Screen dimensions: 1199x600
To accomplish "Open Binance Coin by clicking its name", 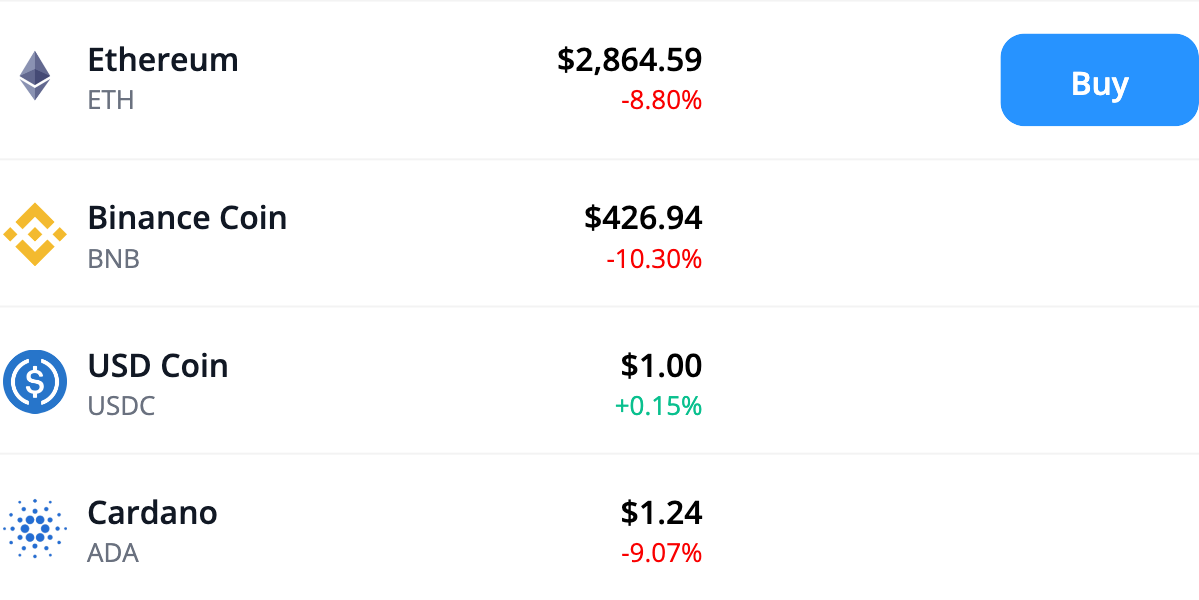I will (187, 217).
